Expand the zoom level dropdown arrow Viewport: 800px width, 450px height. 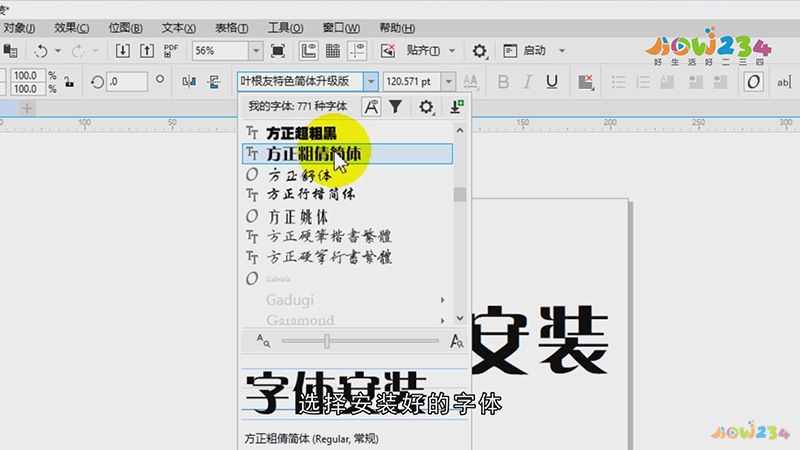click(x=256, y=51)
